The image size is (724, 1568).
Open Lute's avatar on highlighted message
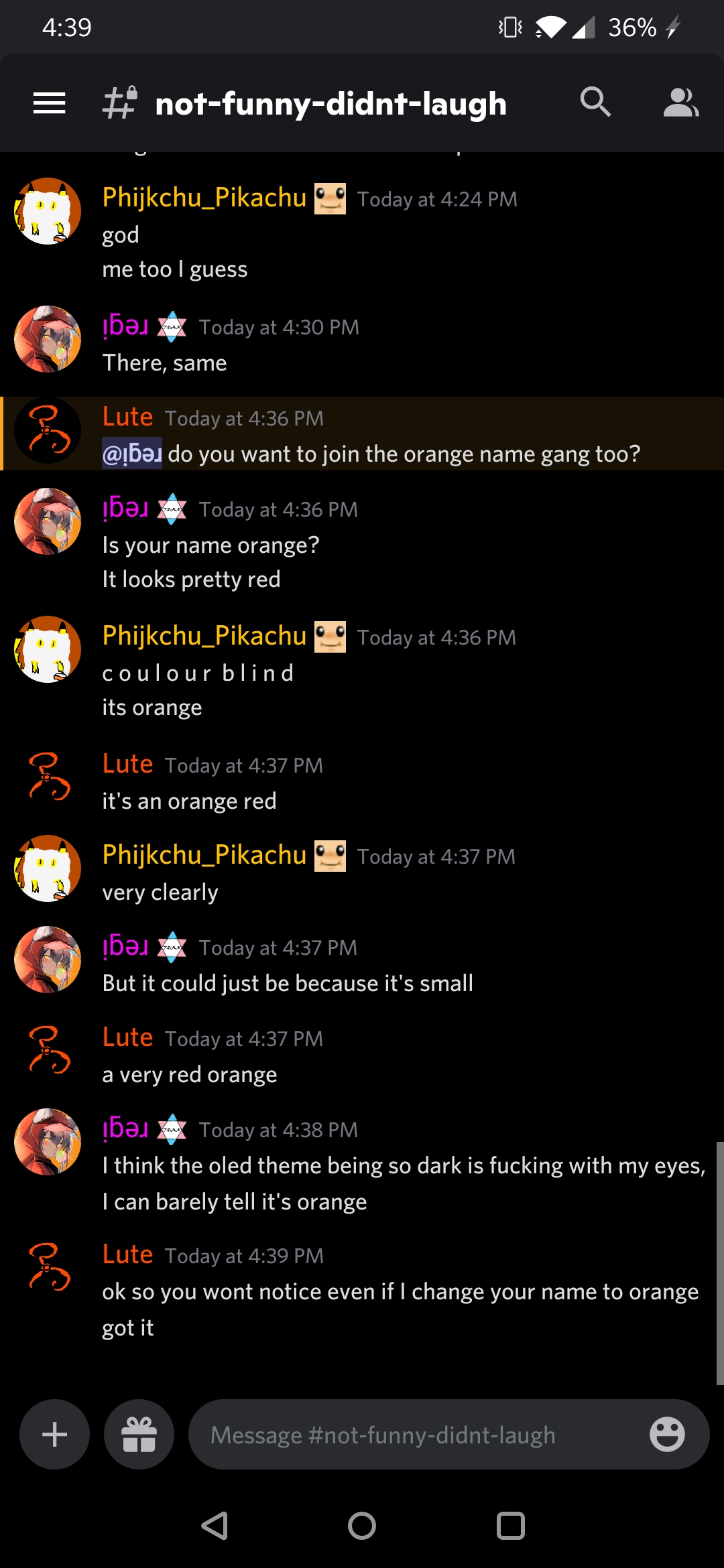[48, 430]
